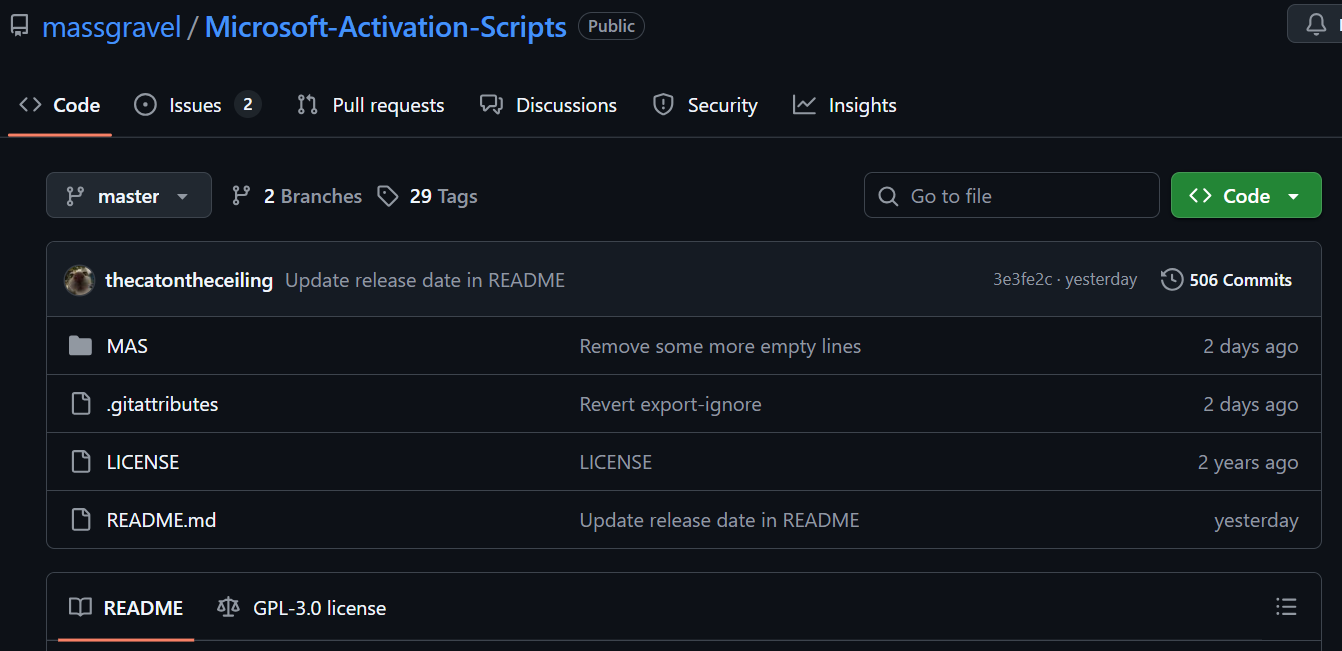Click the Go to file search field

[x=1010, y=195]
